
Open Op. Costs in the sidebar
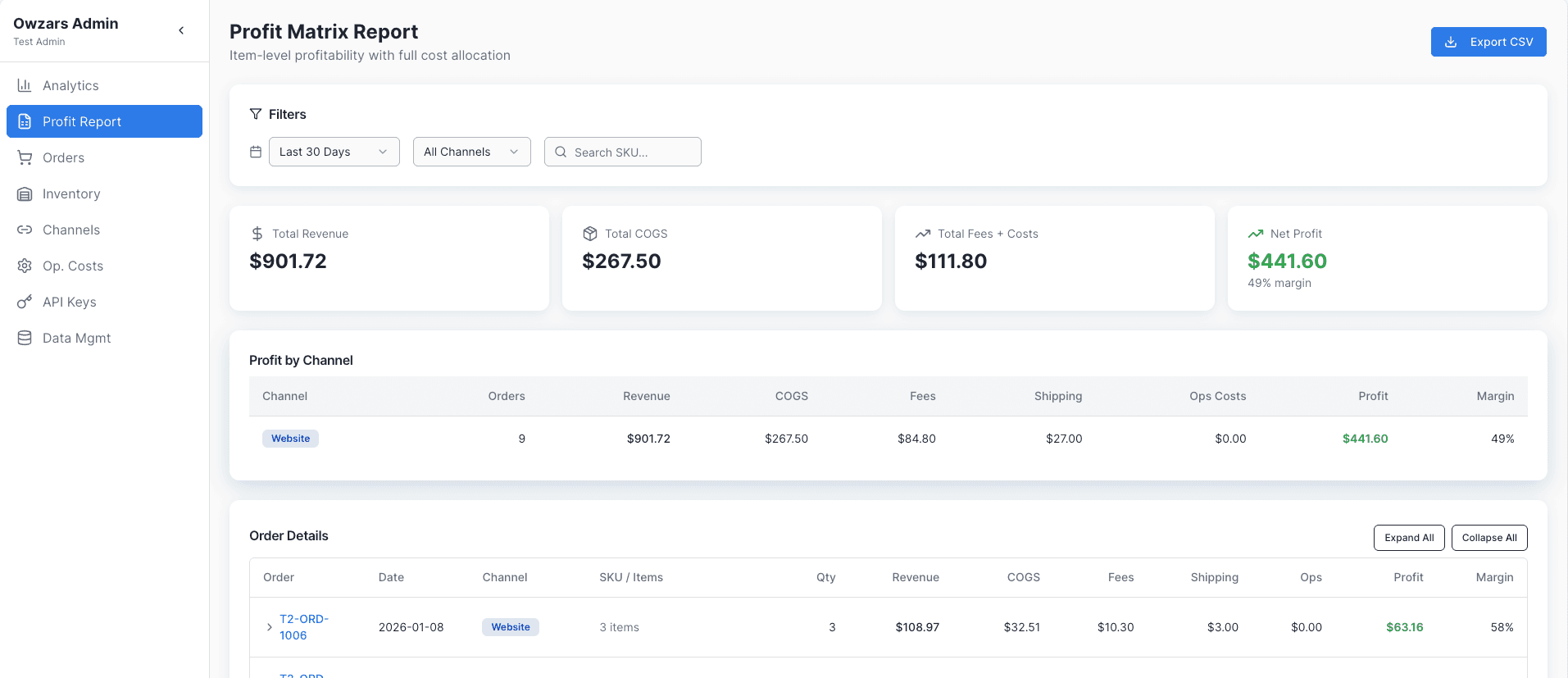pos(104,266)
